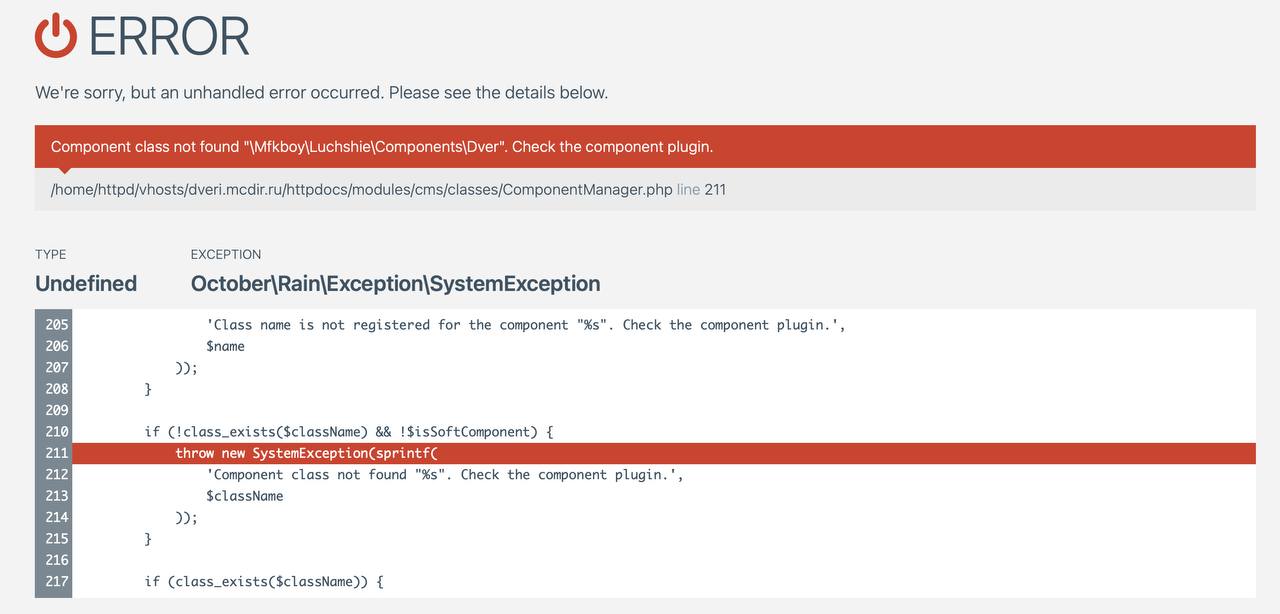The height and width of the screenshot is (614, 1280).
Task: Click the $className variable code line
Action: tap(245, 496)
